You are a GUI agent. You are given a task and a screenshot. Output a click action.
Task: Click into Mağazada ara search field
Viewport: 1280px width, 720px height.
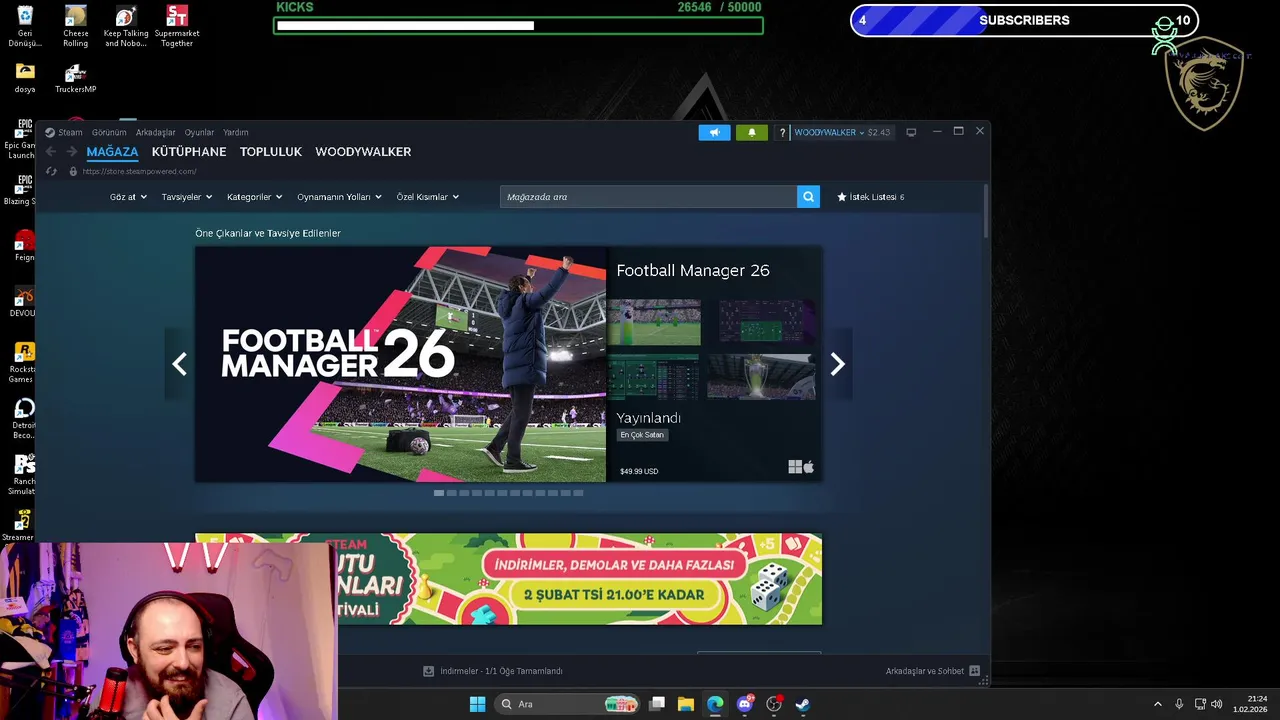[648, 197]
